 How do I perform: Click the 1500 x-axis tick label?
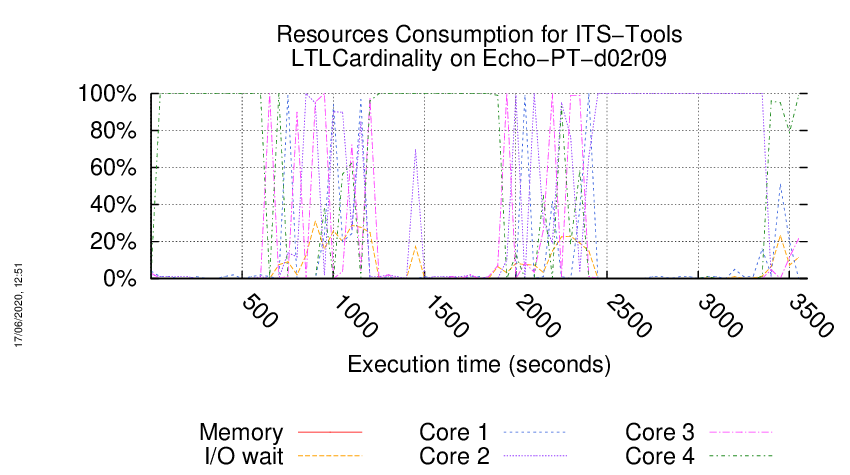point(447,316)
